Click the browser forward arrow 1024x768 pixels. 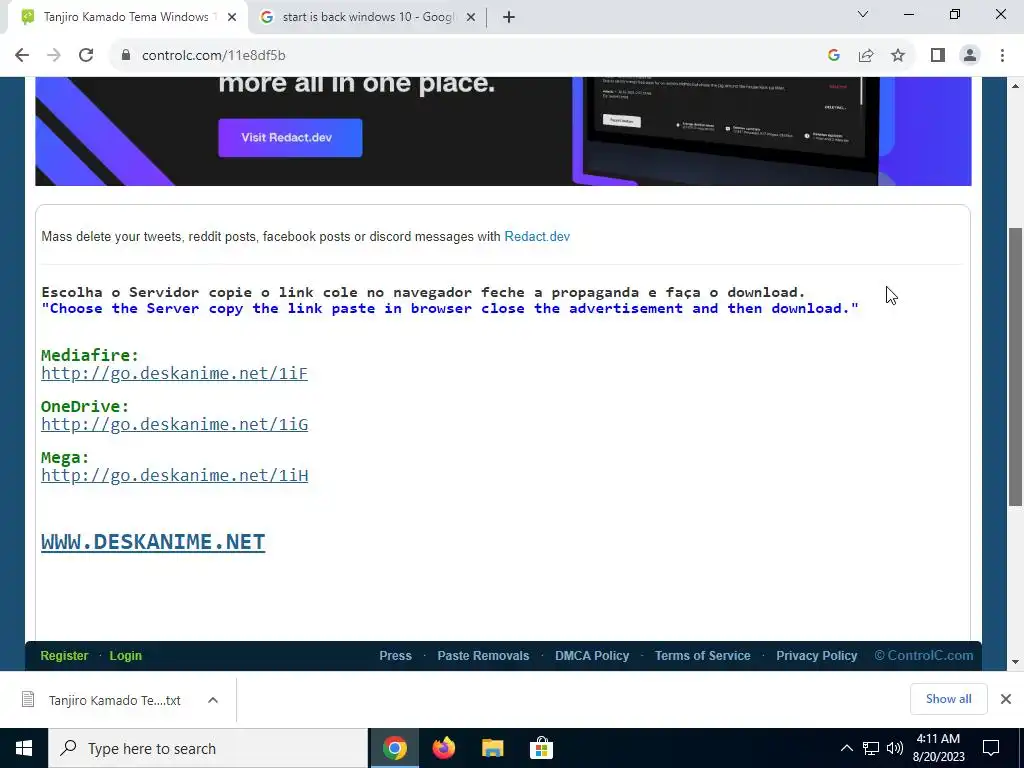coord(54,56)
